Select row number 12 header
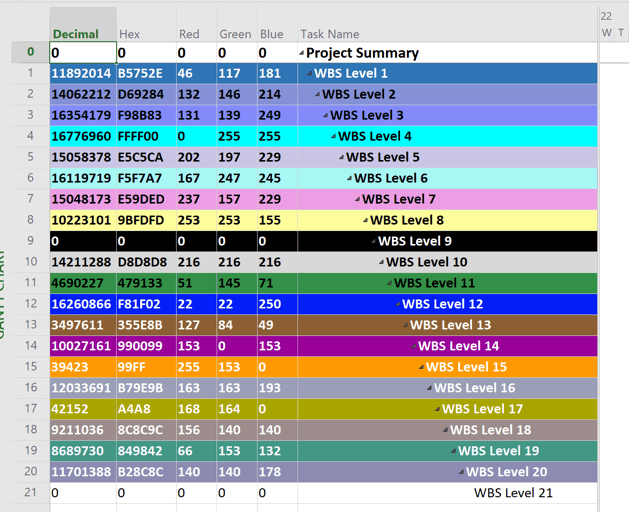This screenshot has width=629, height=512. pyautogui.click(x=30, y=304)
